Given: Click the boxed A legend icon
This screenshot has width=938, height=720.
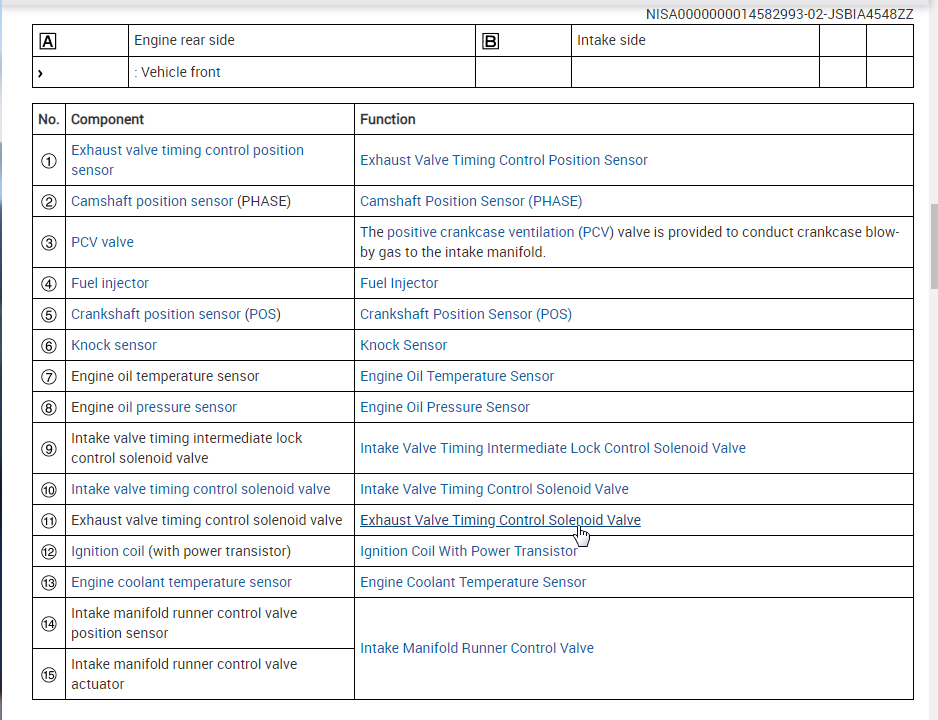Looking at the screenshot, I should coord(48,41).
